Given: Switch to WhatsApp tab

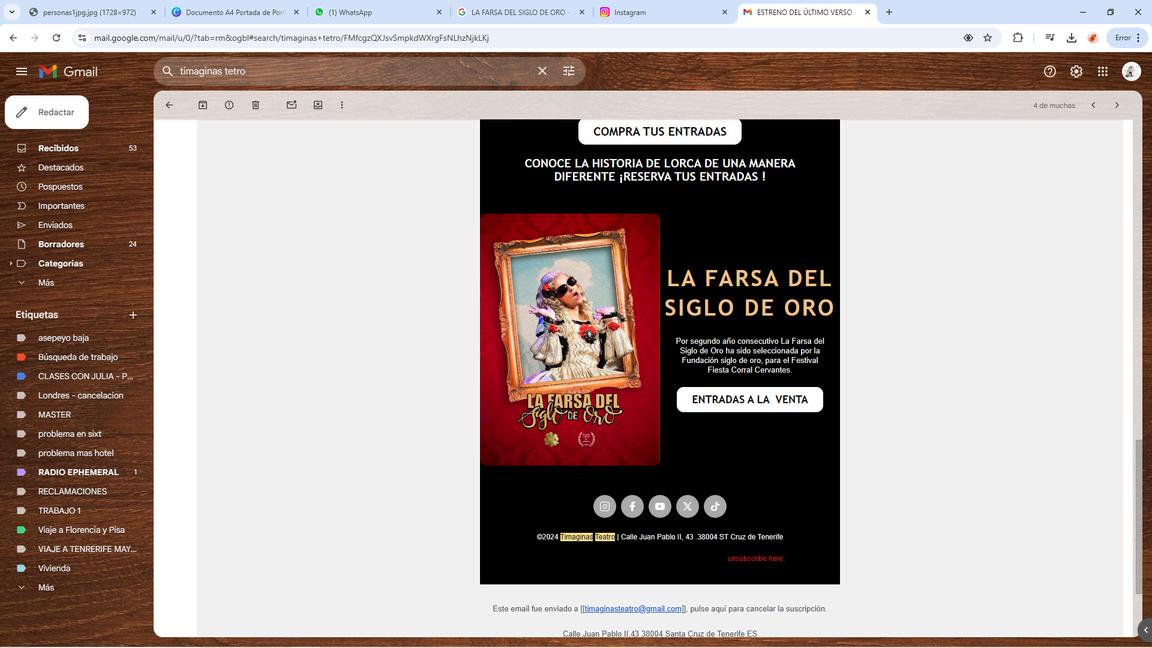Looking at the screenshot, I should point(379,12).
